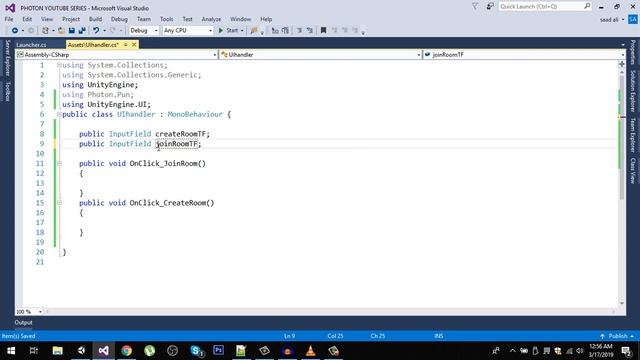Click the Publish button in status bar
This screenshot has width=640, height=360.
pos(618,336)
